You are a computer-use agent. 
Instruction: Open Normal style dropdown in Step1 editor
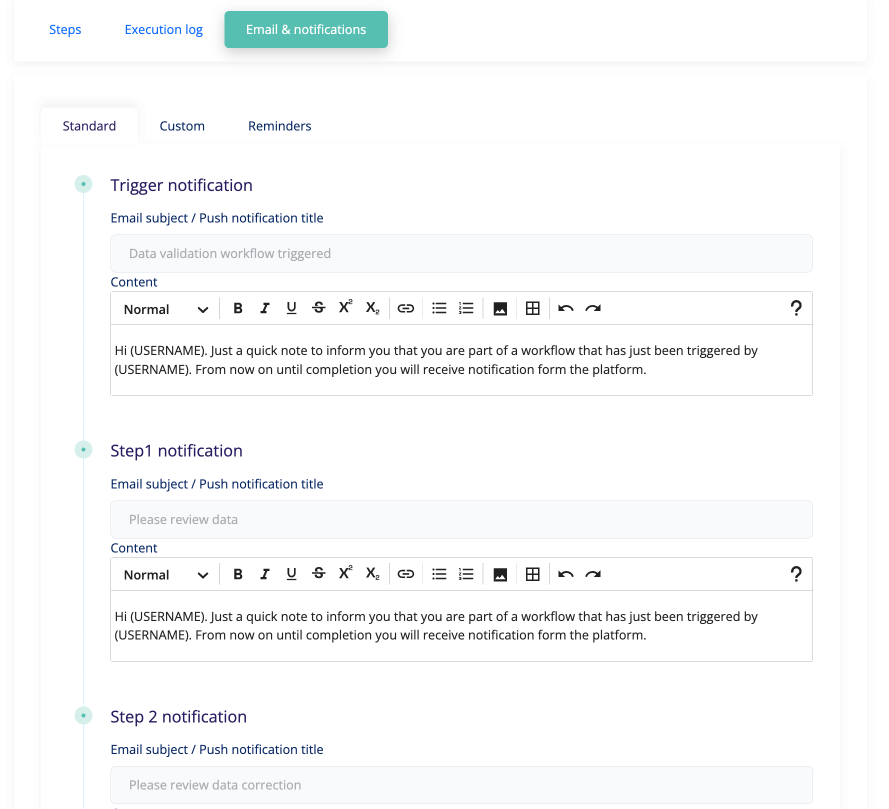[166, 575]
